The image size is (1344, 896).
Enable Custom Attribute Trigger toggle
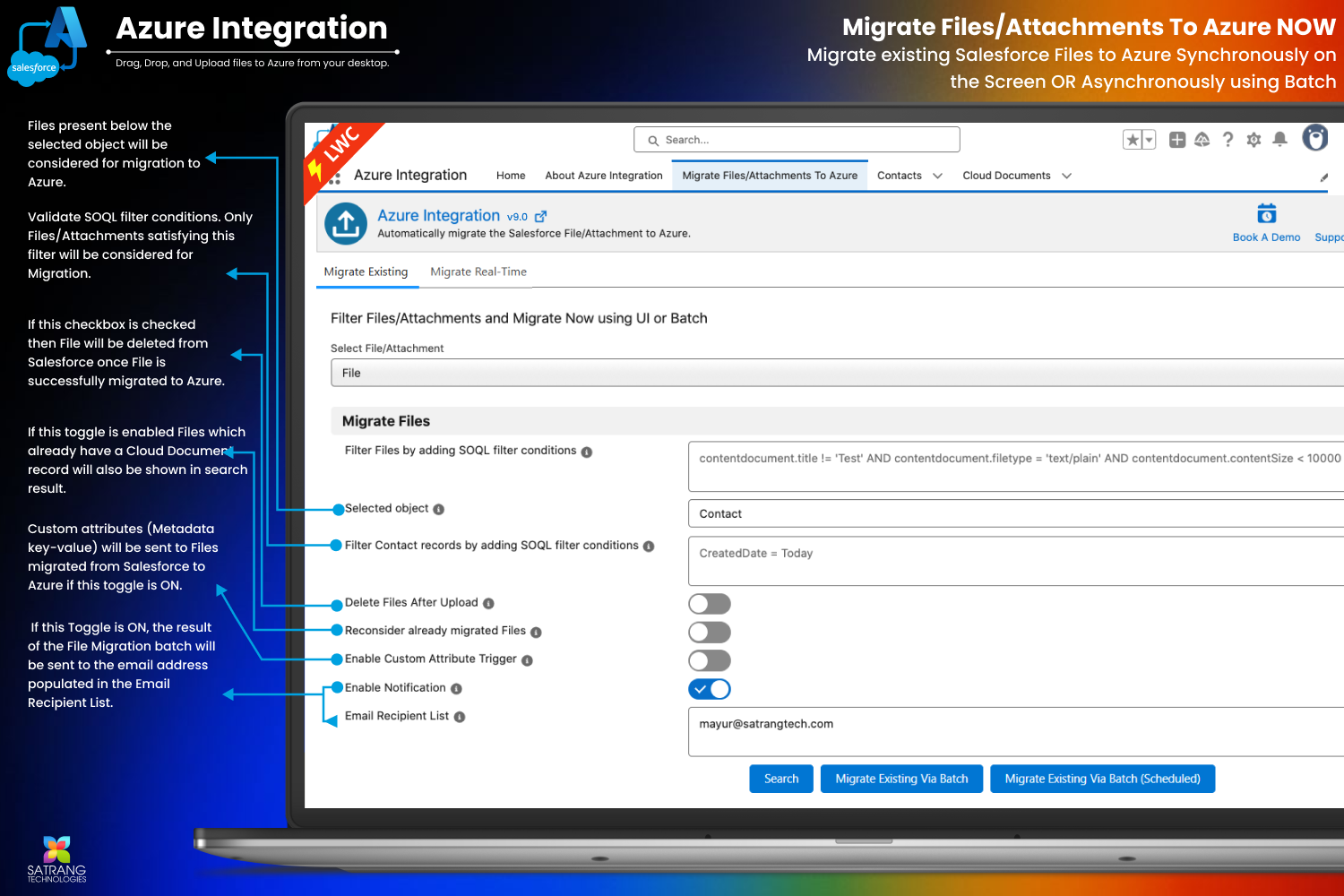710,661
